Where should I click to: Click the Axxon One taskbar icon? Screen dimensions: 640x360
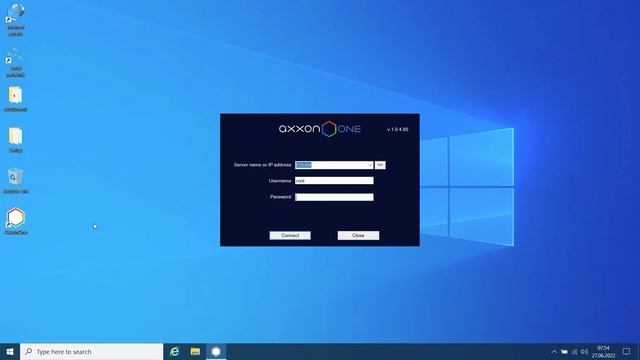coord(216,351)
